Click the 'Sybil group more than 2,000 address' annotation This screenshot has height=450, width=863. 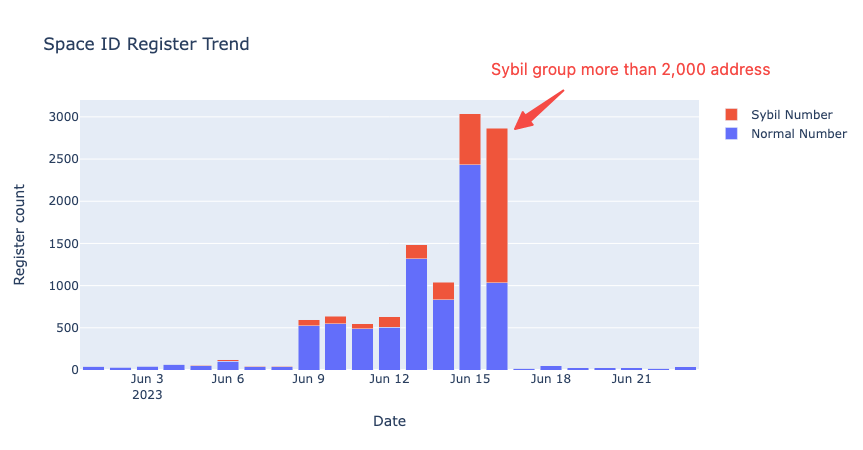pos(631,70)
